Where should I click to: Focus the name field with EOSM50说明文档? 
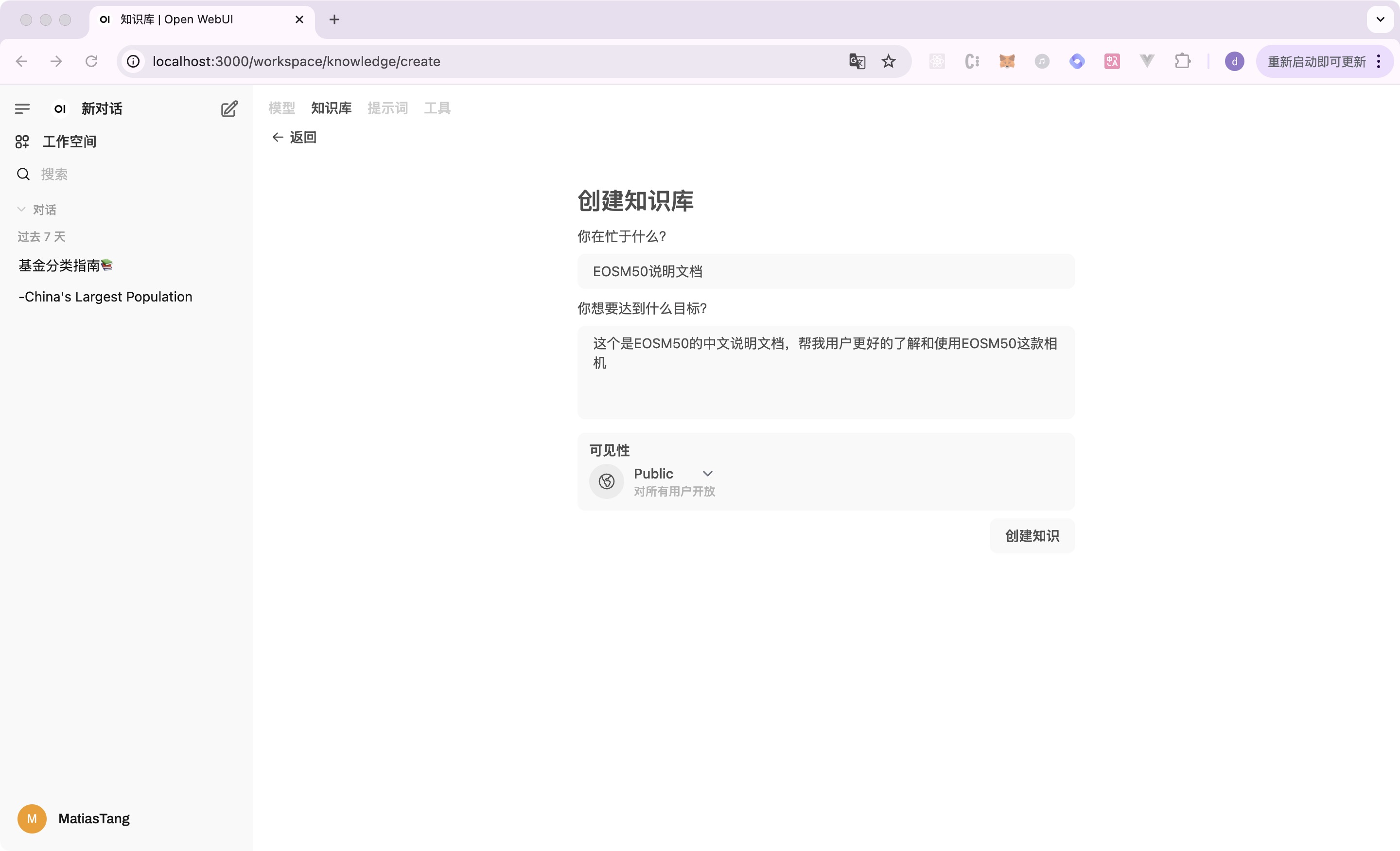pos(825,271)
